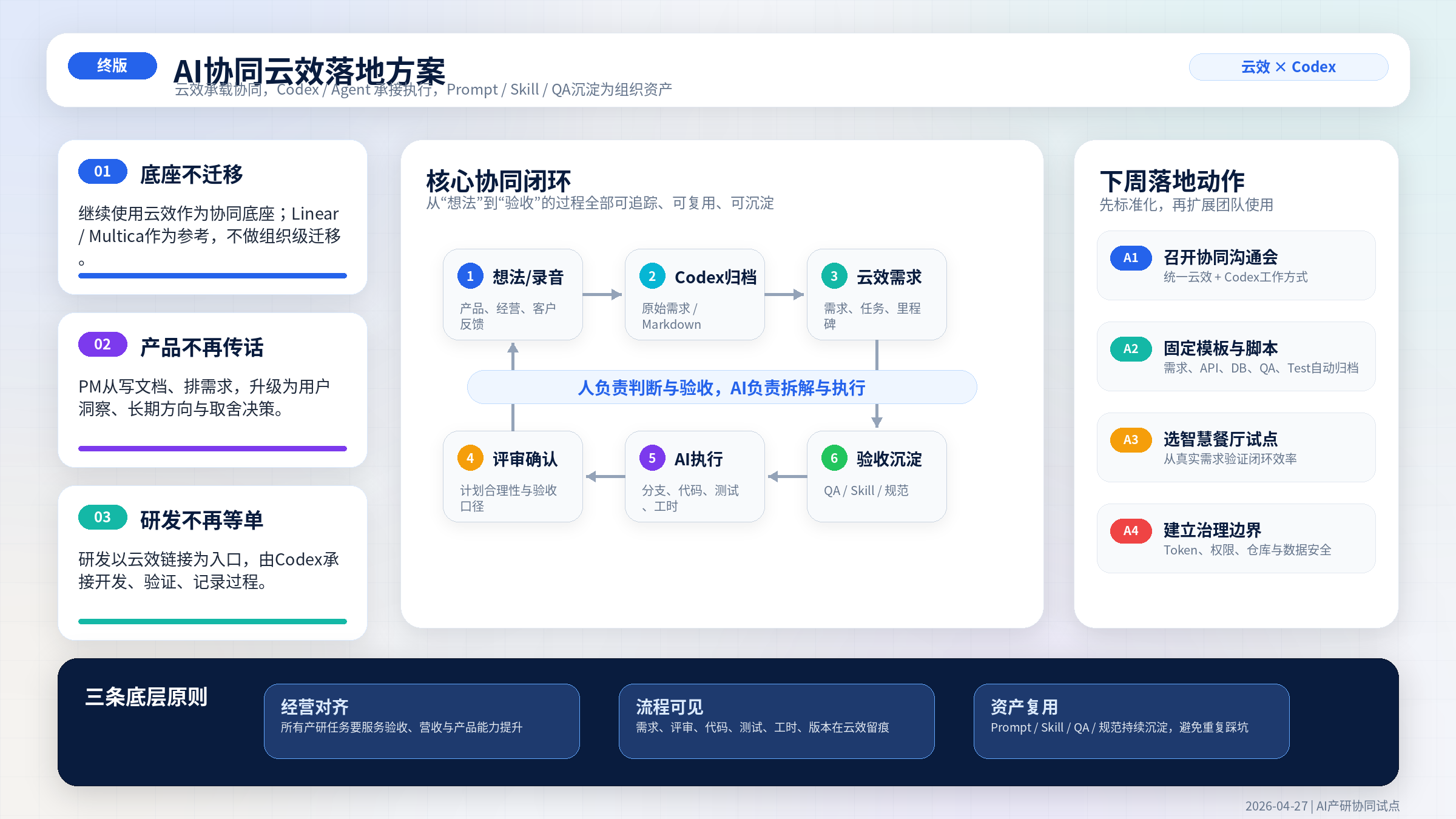The width and height of the screenshot is (1456, 819).
Task: Select the AI执行 step title
Action: click(x=699, y=459)
